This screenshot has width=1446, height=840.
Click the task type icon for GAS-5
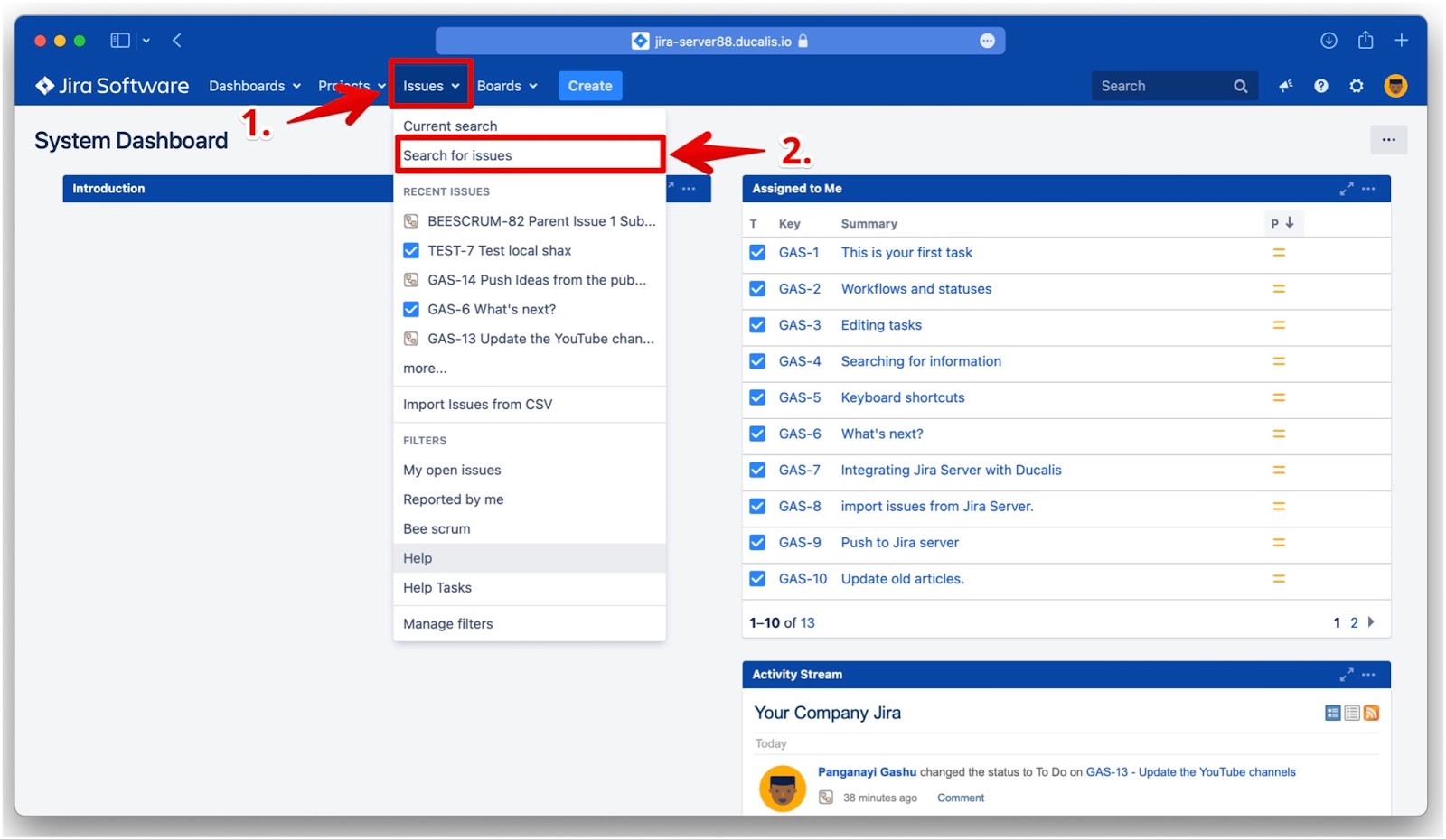click(757, 397)
